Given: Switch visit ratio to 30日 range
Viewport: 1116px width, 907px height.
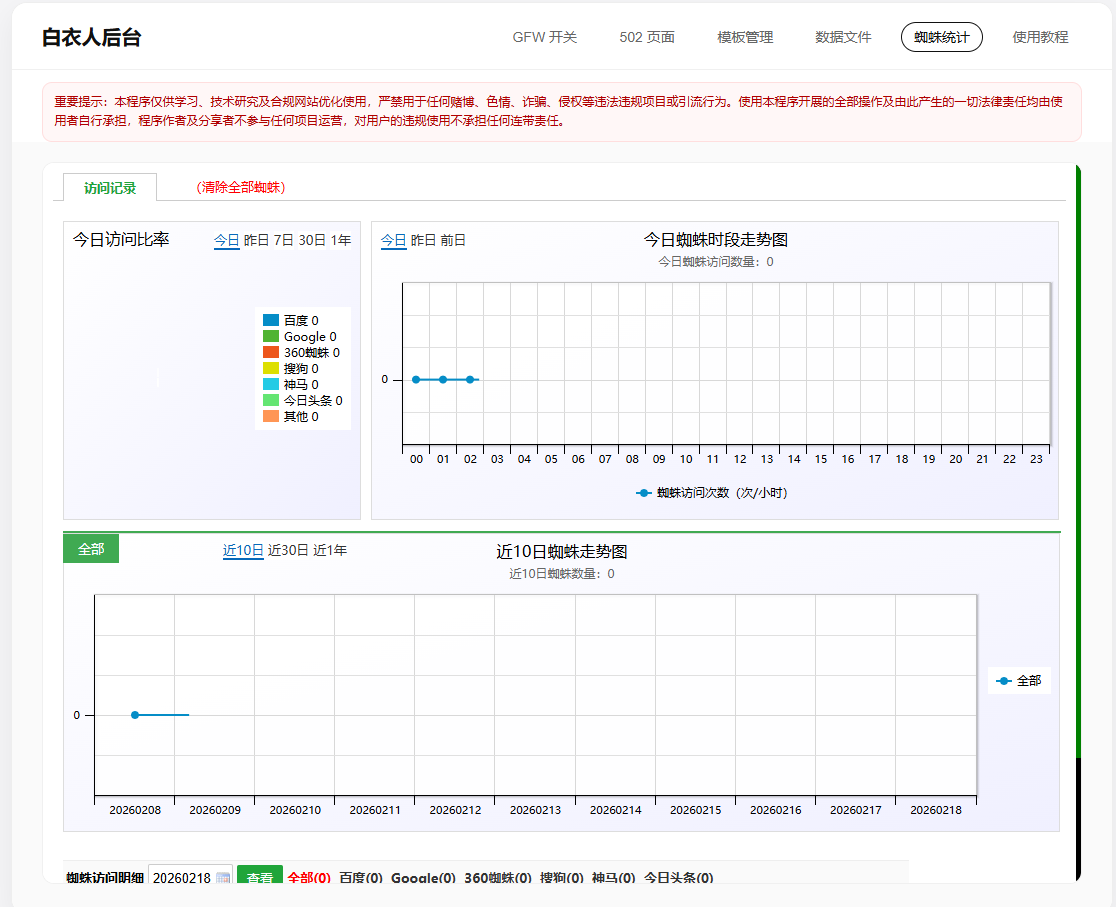Looking at the screenshot, I should tap(312, 240).
